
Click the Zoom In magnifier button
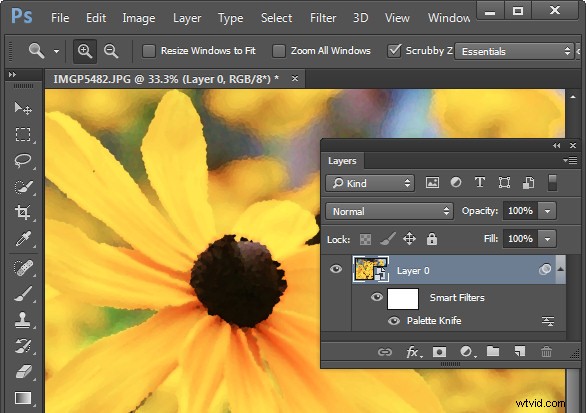click(x=85, y=51)
